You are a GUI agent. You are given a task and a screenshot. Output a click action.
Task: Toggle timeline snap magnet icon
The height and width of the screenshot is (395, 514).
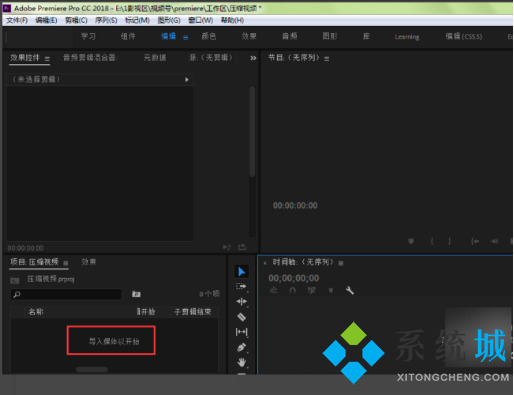coord(292,291)
